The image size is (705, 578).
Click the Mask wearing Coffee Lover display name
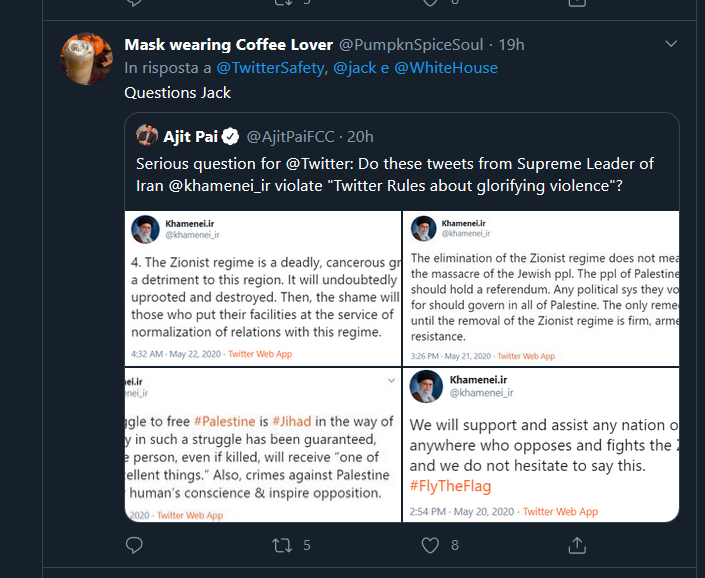point(229,44)
